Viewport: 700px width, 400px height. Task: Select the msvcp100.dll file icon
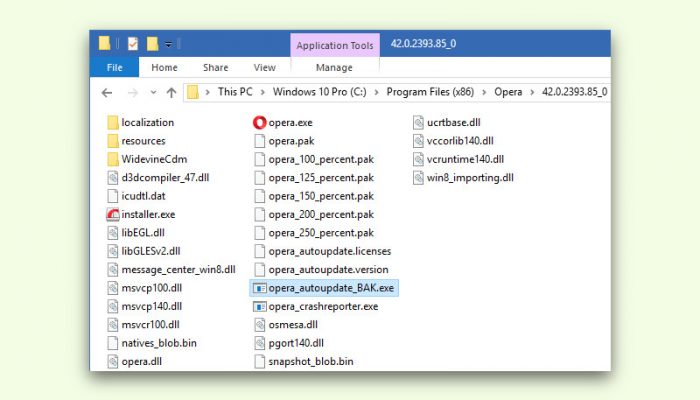pos(113,288)
